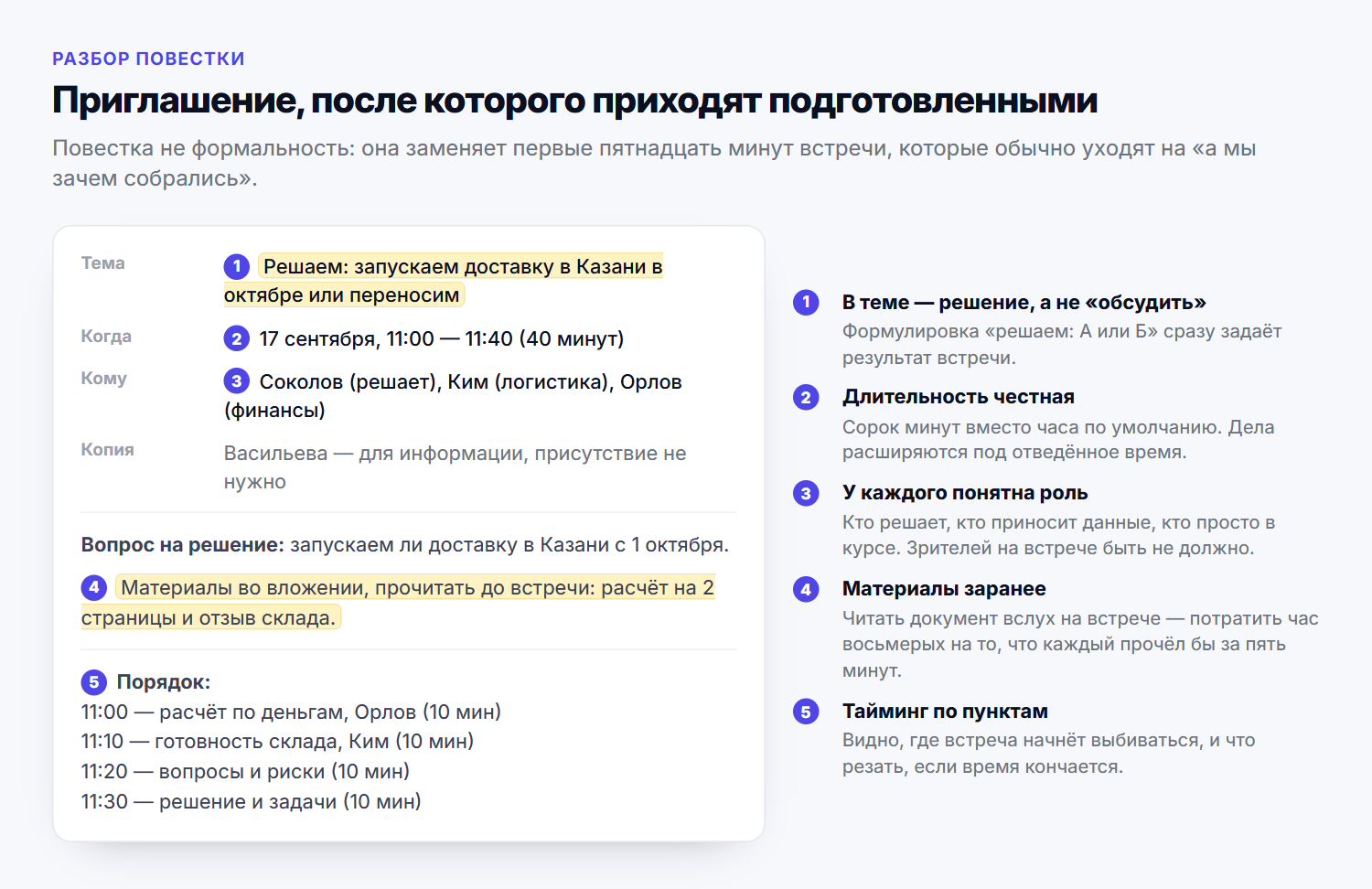This screenshot has width=1372, height=889.
Task: Click legend badge 3 beside У каждого понятна роль
Action: pyautogui.click(x=806, y=493)
